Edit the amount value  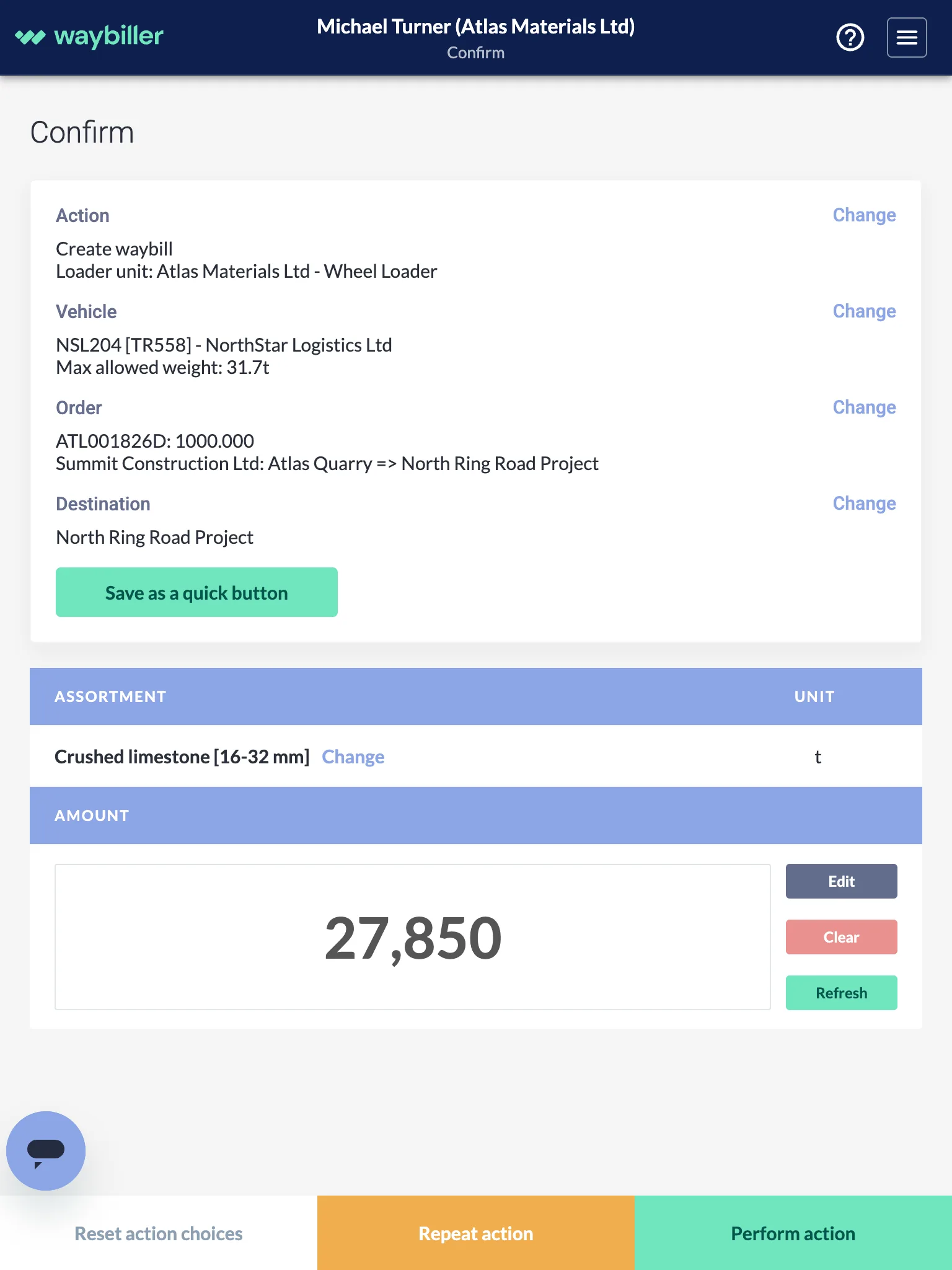point(841,881)
